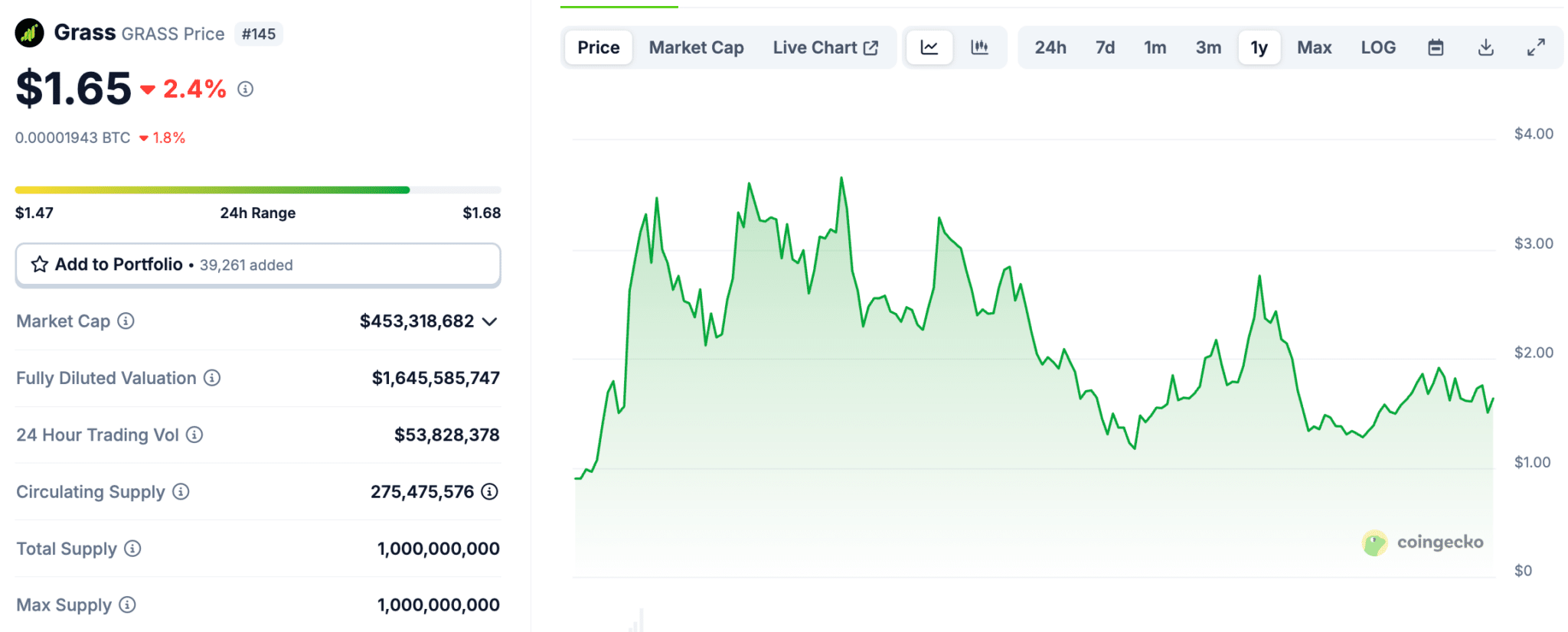Set chart range to 1y
Image resolution: width=1568 pixels, height=632 pixels.
point(1259,47)
